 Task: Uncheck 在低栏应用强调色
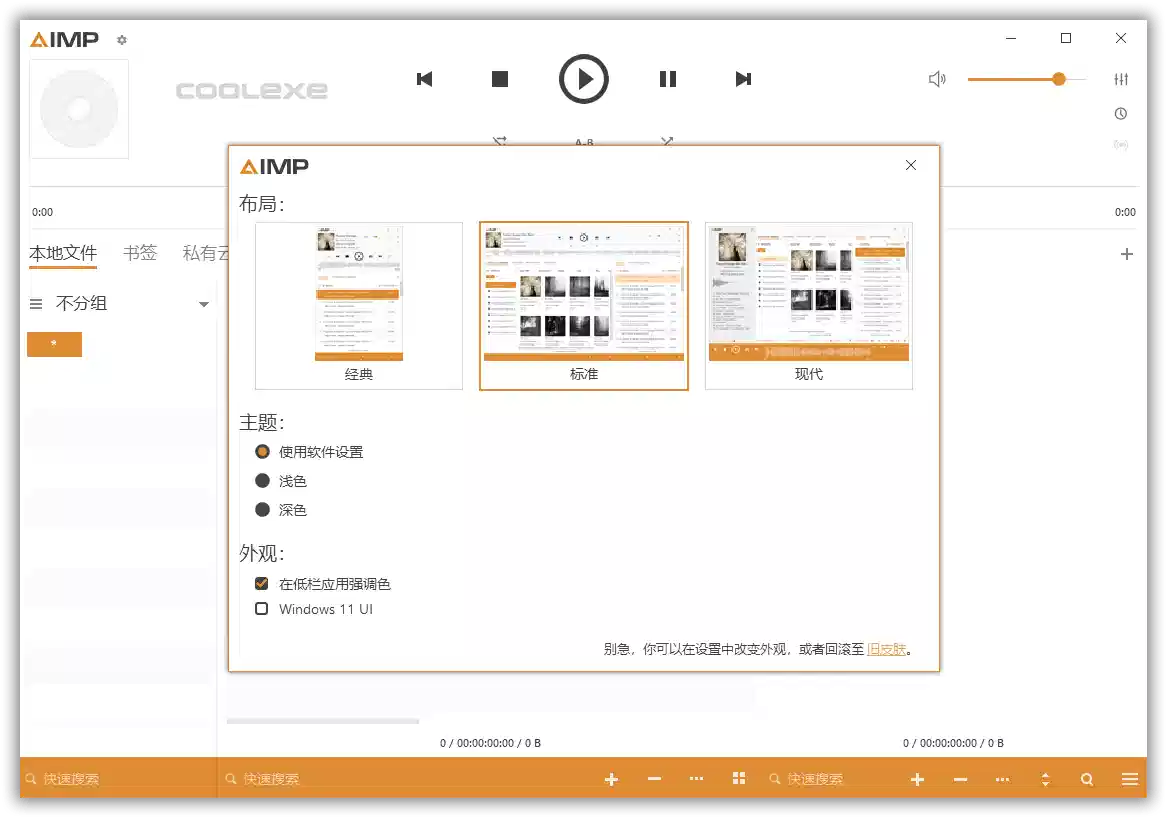[x=261, y=583]
